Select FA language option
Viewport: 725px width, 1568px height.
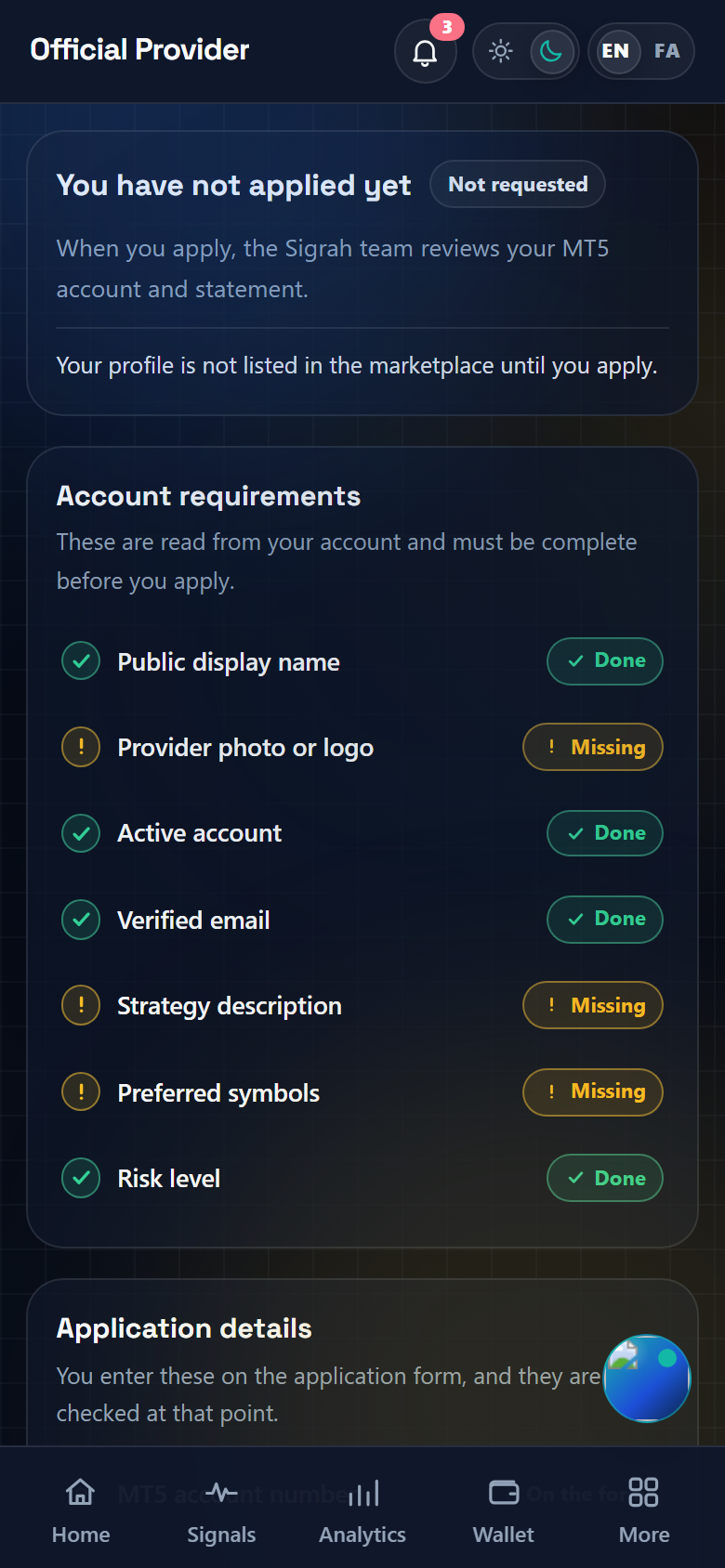point(666,51)
